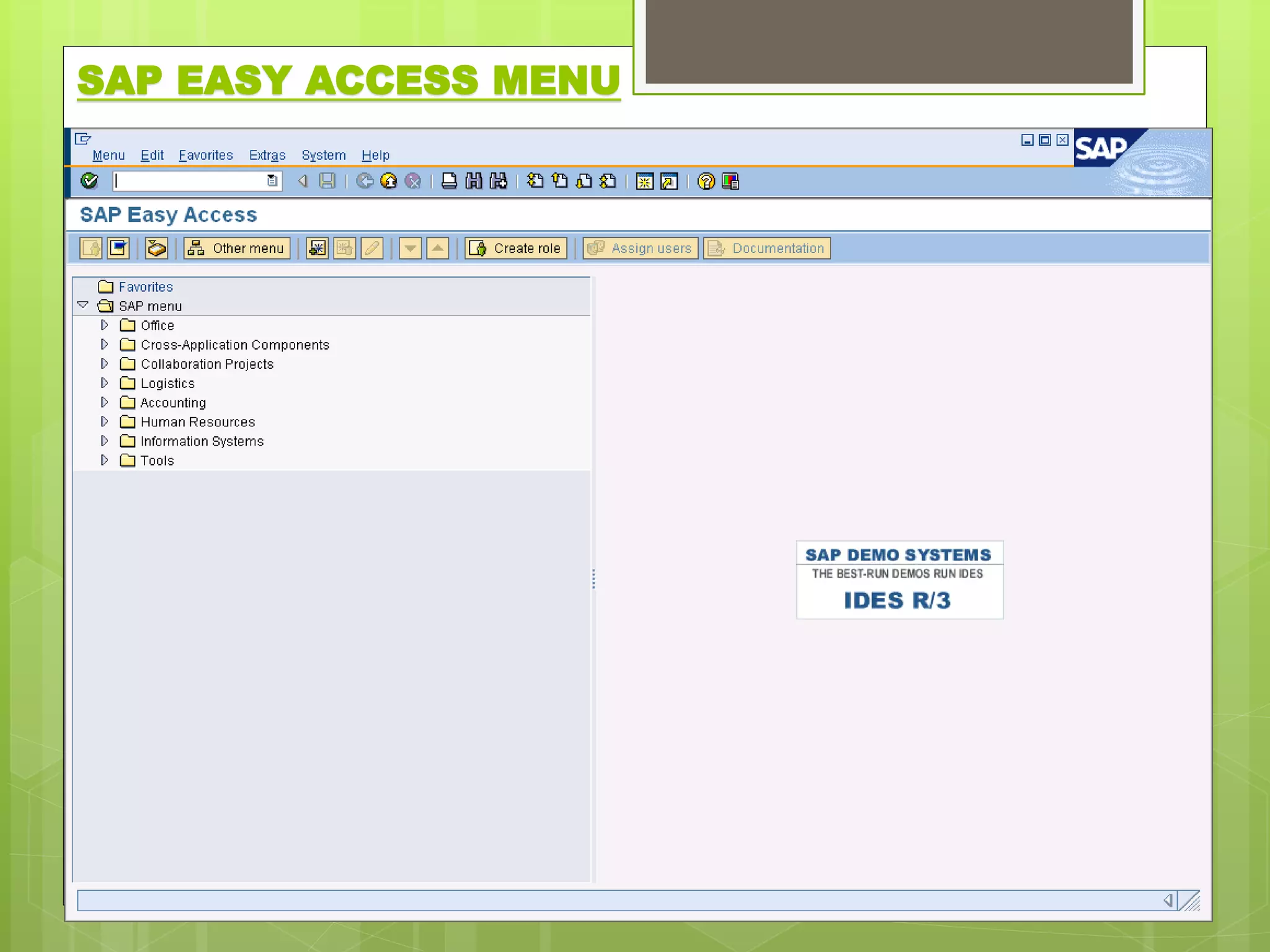
Task: Click the Find Next binoculars icon
Action: tap(498, 181)
